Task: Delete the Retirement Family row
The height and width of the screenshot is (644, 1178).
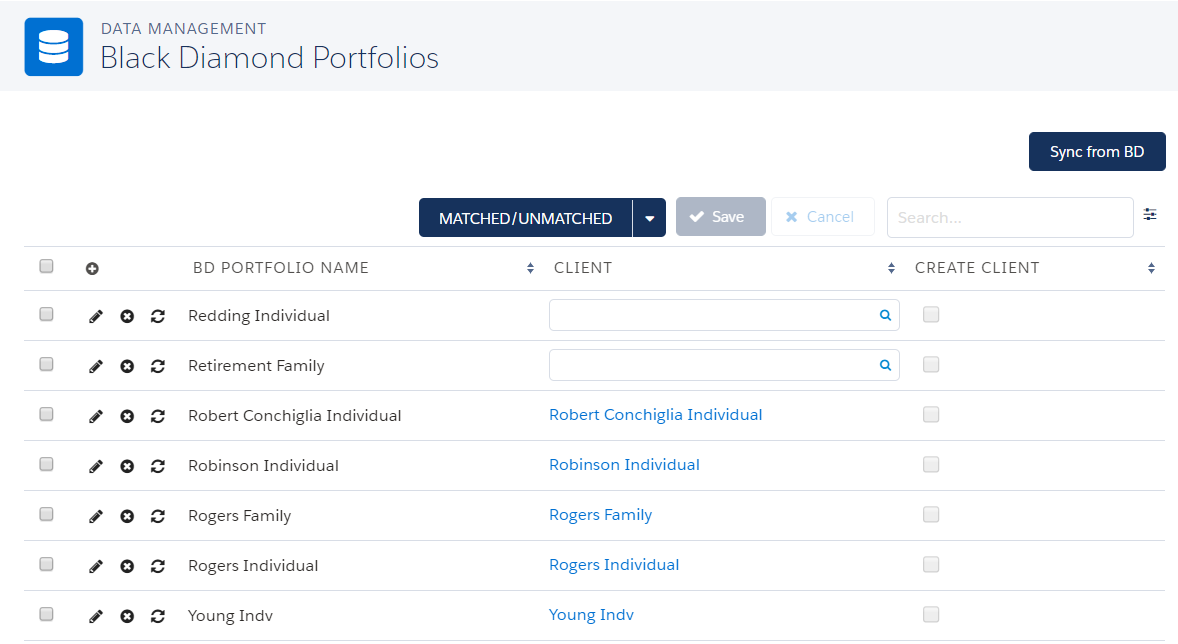Action: [127, 366]
